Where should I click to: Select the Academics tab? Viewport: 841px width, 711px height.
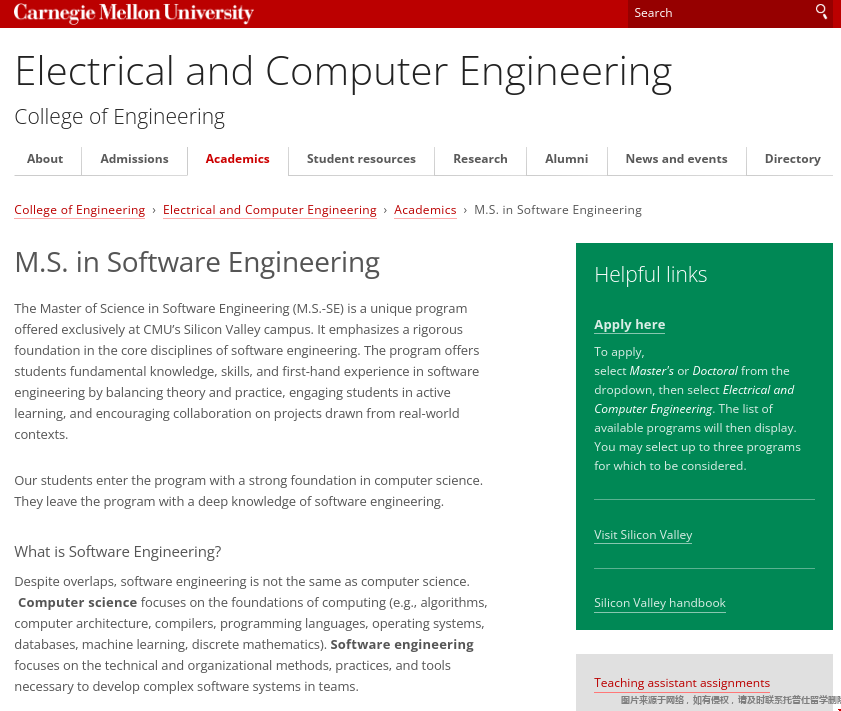(x=237, y=159)
